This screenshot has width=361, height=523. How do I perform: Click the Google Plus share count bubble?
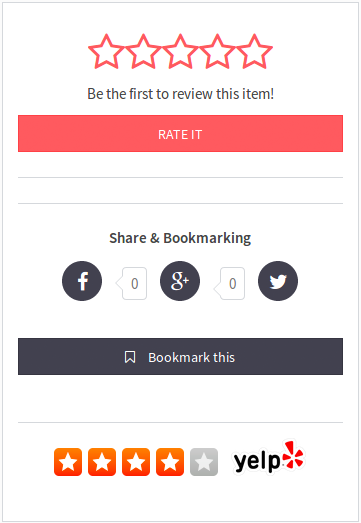230,284
